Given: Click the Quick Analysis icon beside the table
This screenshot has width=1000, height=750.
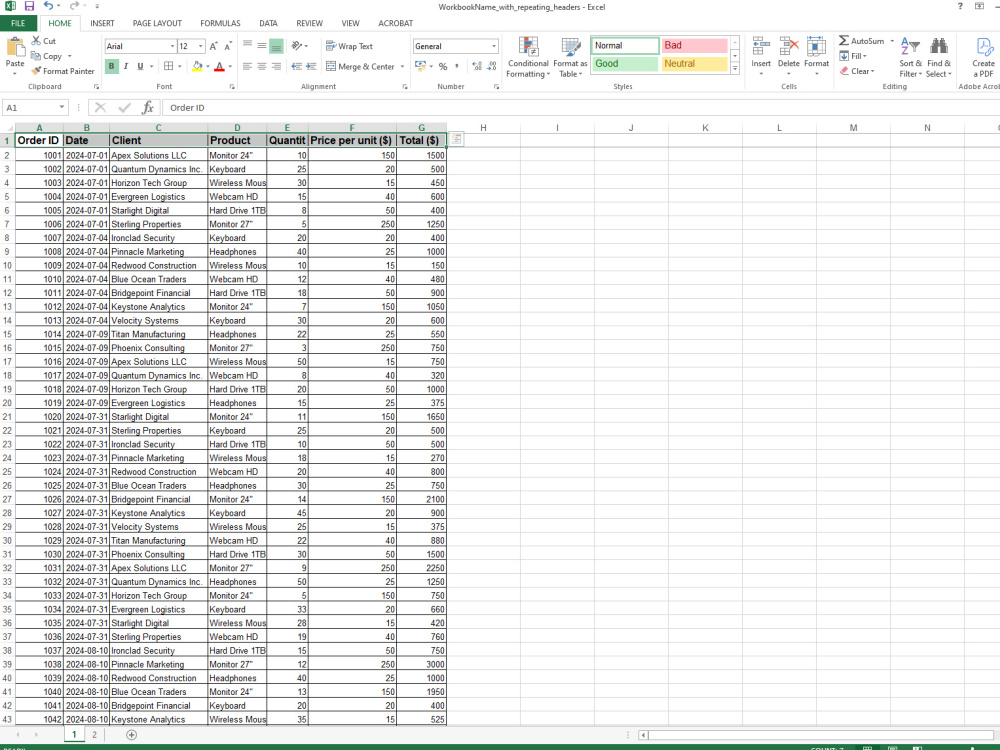Looking at the screenshot, I should (457, 139).
